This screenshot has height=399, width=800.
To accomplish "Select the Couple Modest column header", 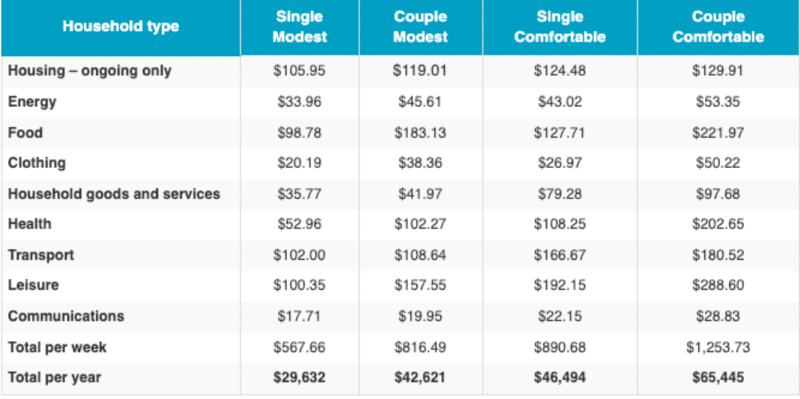I will [x=420, y=27].
